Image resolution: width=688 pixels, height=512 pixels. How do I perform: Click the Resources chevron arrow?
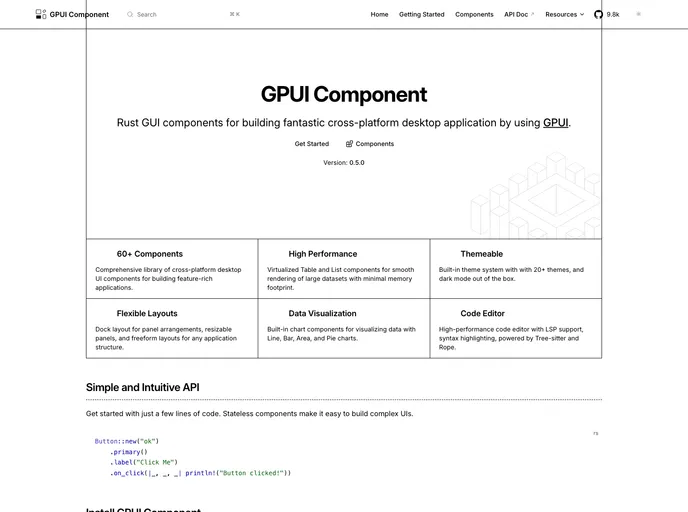point(582,14)
